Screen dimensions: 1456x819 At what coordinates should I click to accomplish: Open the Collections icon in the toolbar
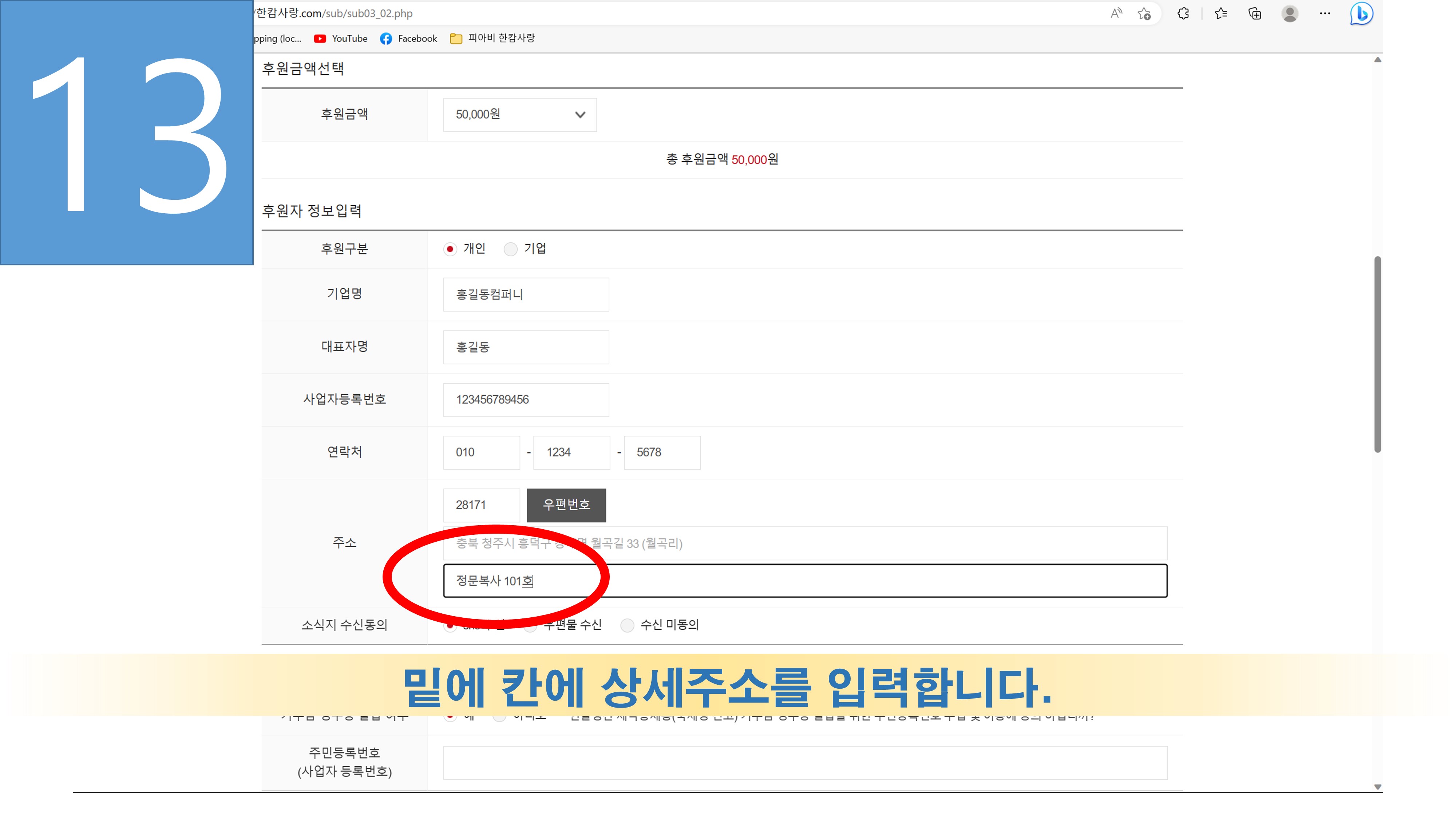click(1255, 13)
